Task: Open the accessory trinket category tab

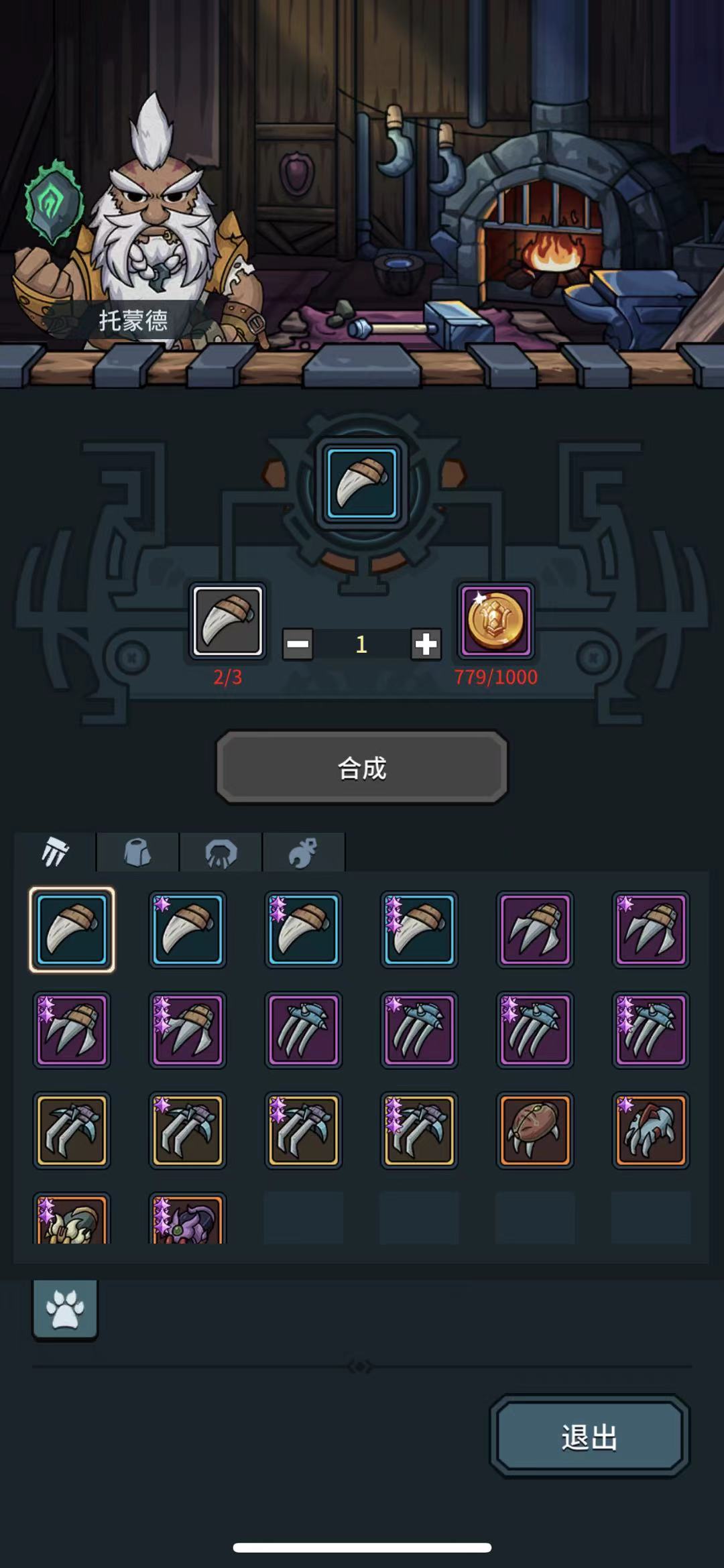Action: pyautogui.click(x=304, y=853)
